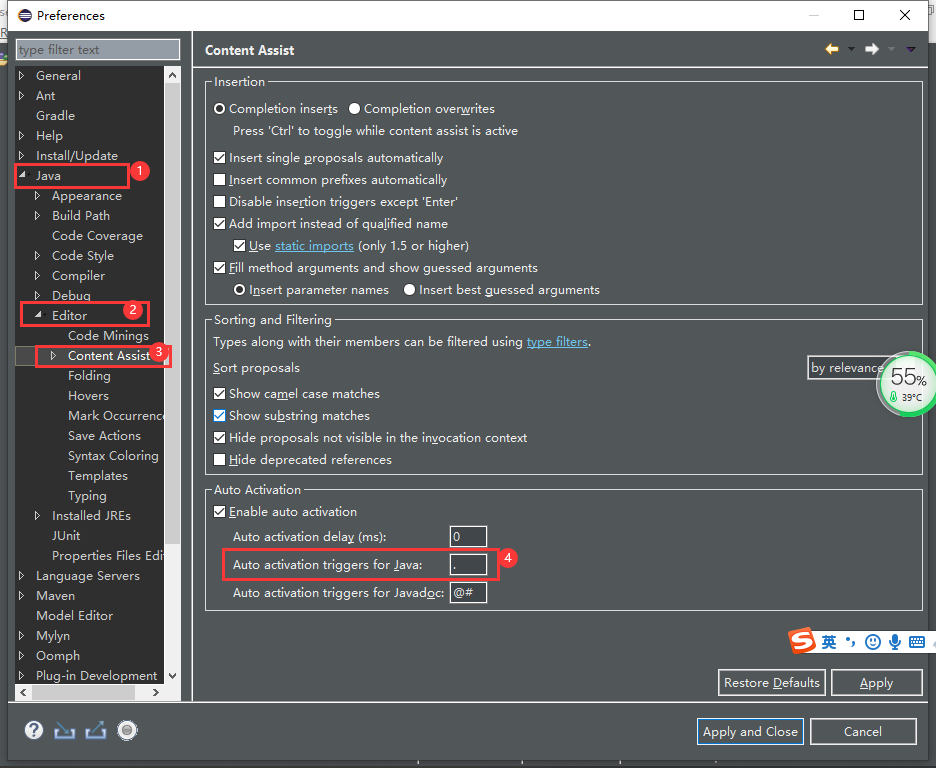Click the Apply and Close button

click(x=750, y=732)
